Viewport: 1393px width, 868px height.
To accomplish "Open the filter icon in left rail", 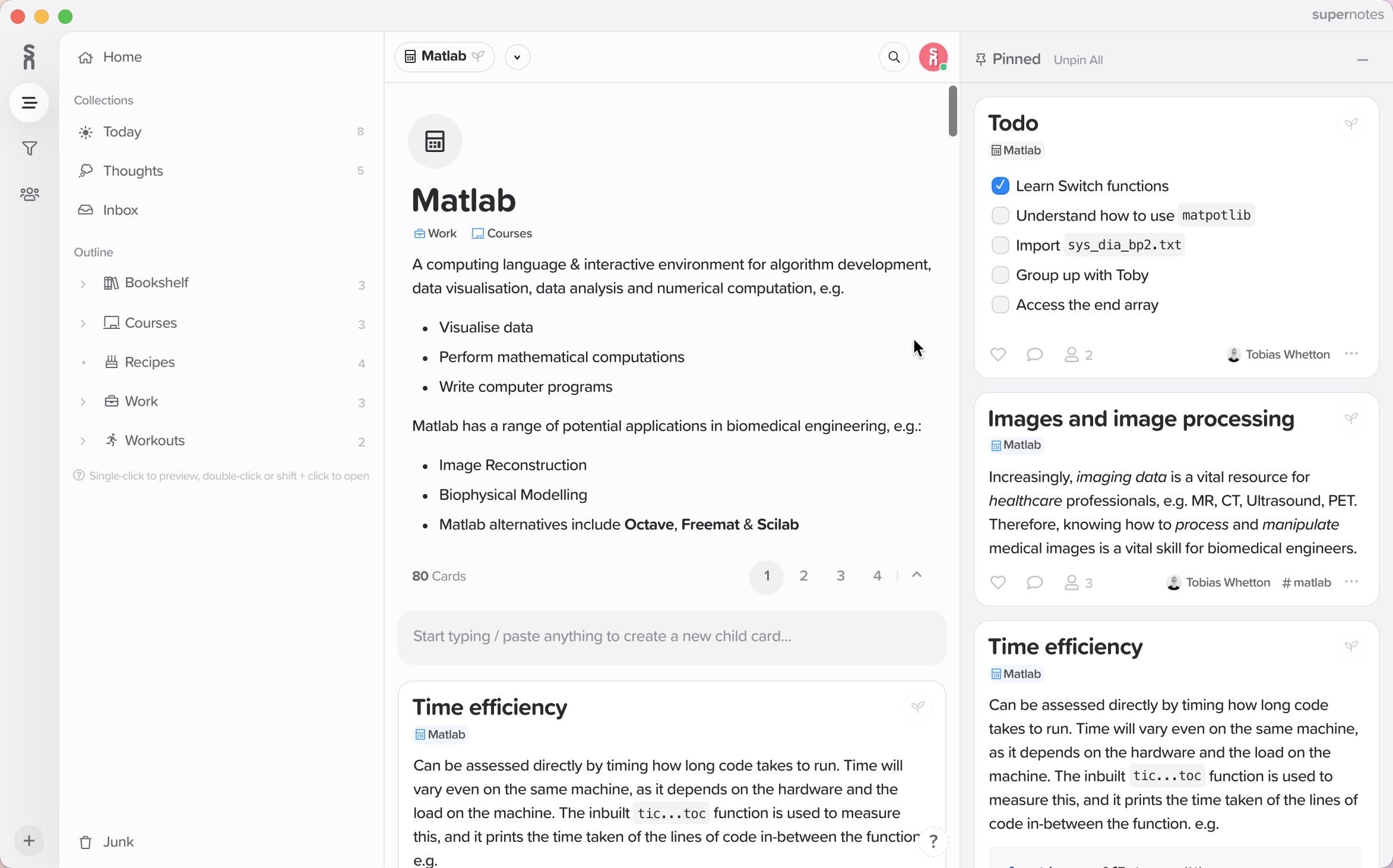I will point(29,148).
